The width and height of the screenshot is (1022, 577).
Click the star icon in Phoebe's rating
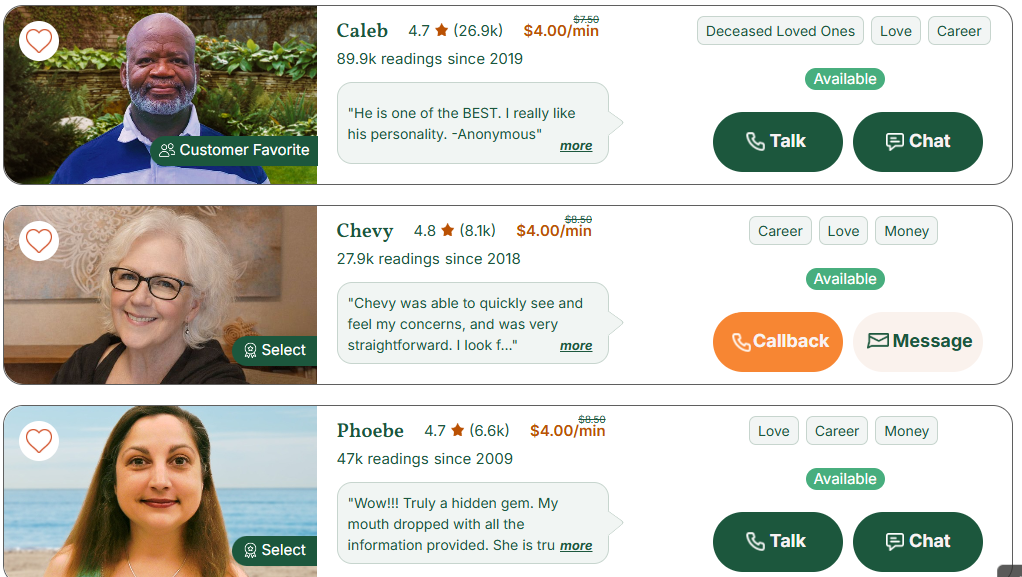458,431
